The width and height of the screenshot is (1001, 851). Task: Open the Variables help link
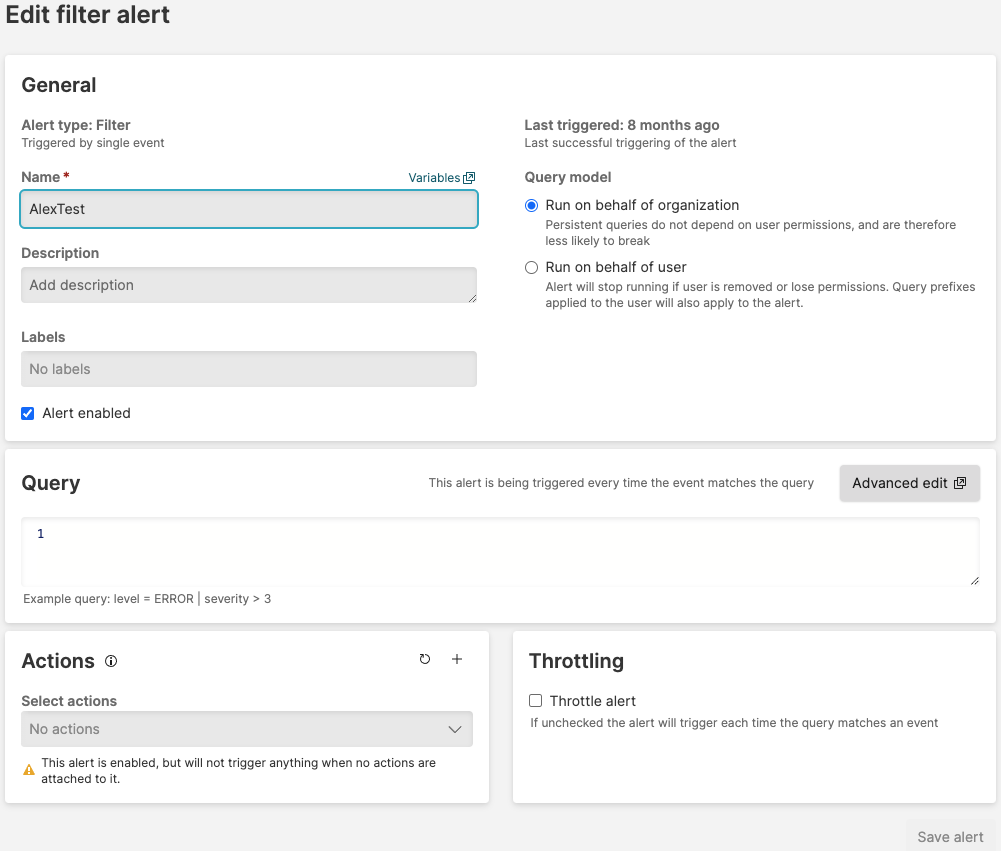point(434,178)
